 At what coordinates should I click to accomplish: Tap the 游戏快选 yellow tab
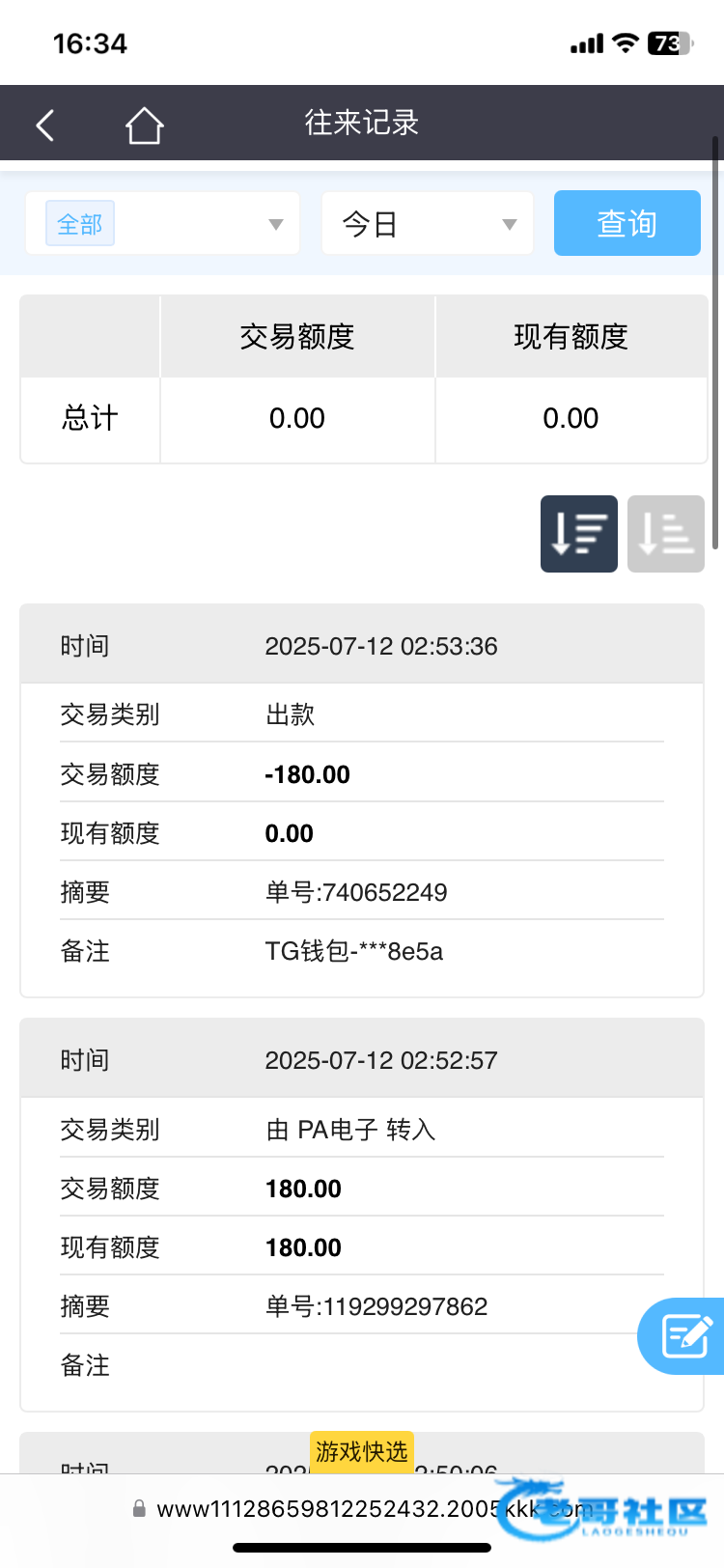(362, 1451)
